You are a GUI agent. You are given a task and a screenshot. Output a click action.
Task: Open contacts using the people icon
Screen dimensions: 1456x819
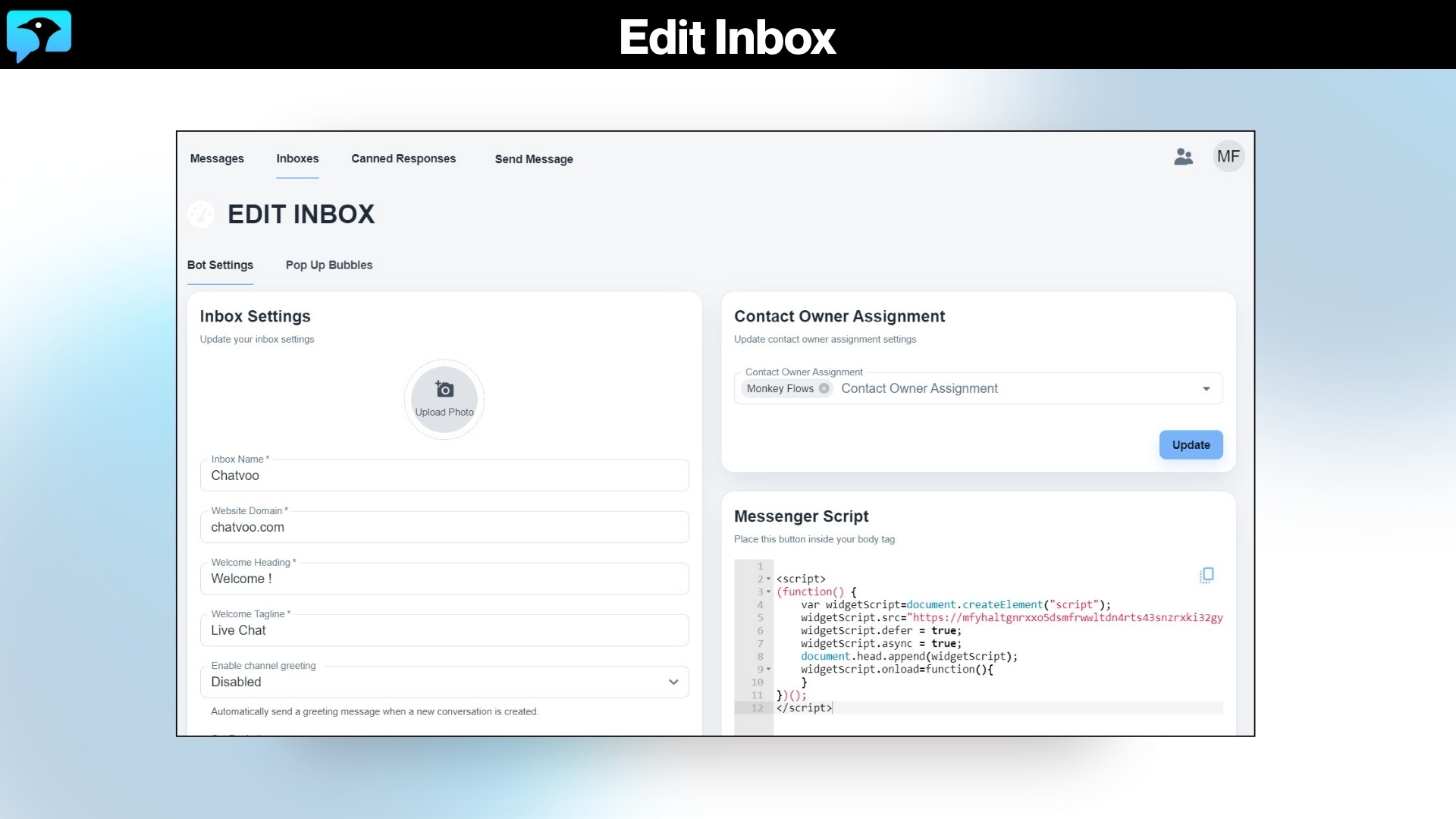[1183, 157]
